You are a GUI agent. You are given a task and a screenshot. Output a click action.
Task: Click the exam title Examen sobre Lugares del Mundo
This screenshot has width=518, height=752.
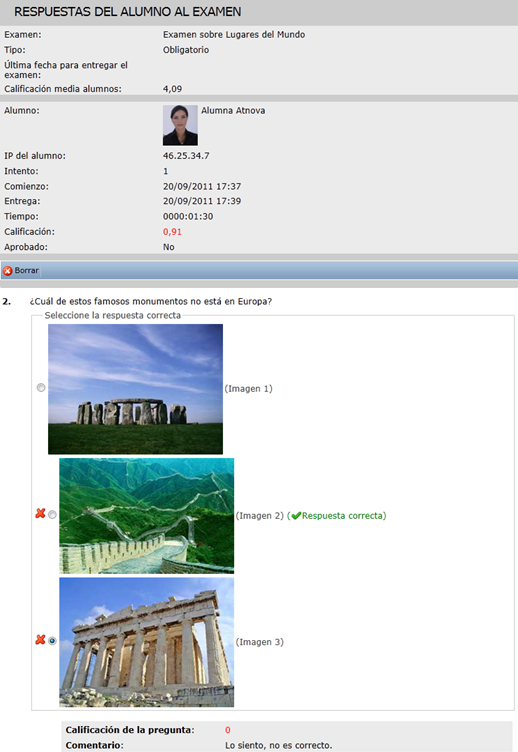coord(234,35)
